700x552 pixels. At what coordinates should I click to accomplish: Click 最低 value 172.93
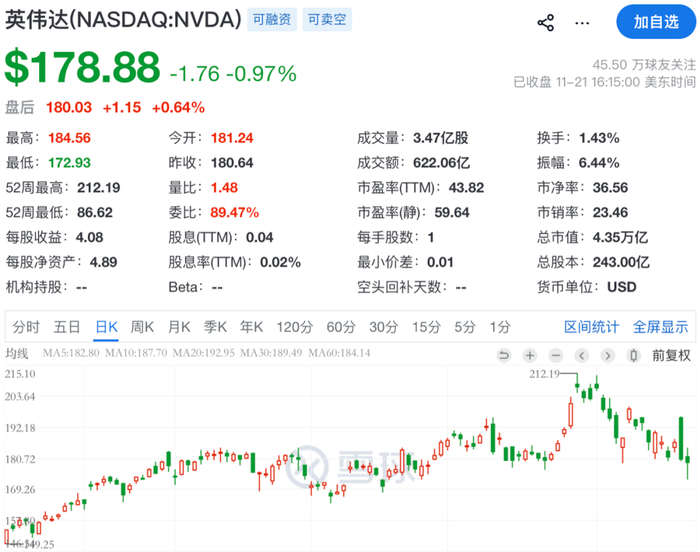(69, 163)
